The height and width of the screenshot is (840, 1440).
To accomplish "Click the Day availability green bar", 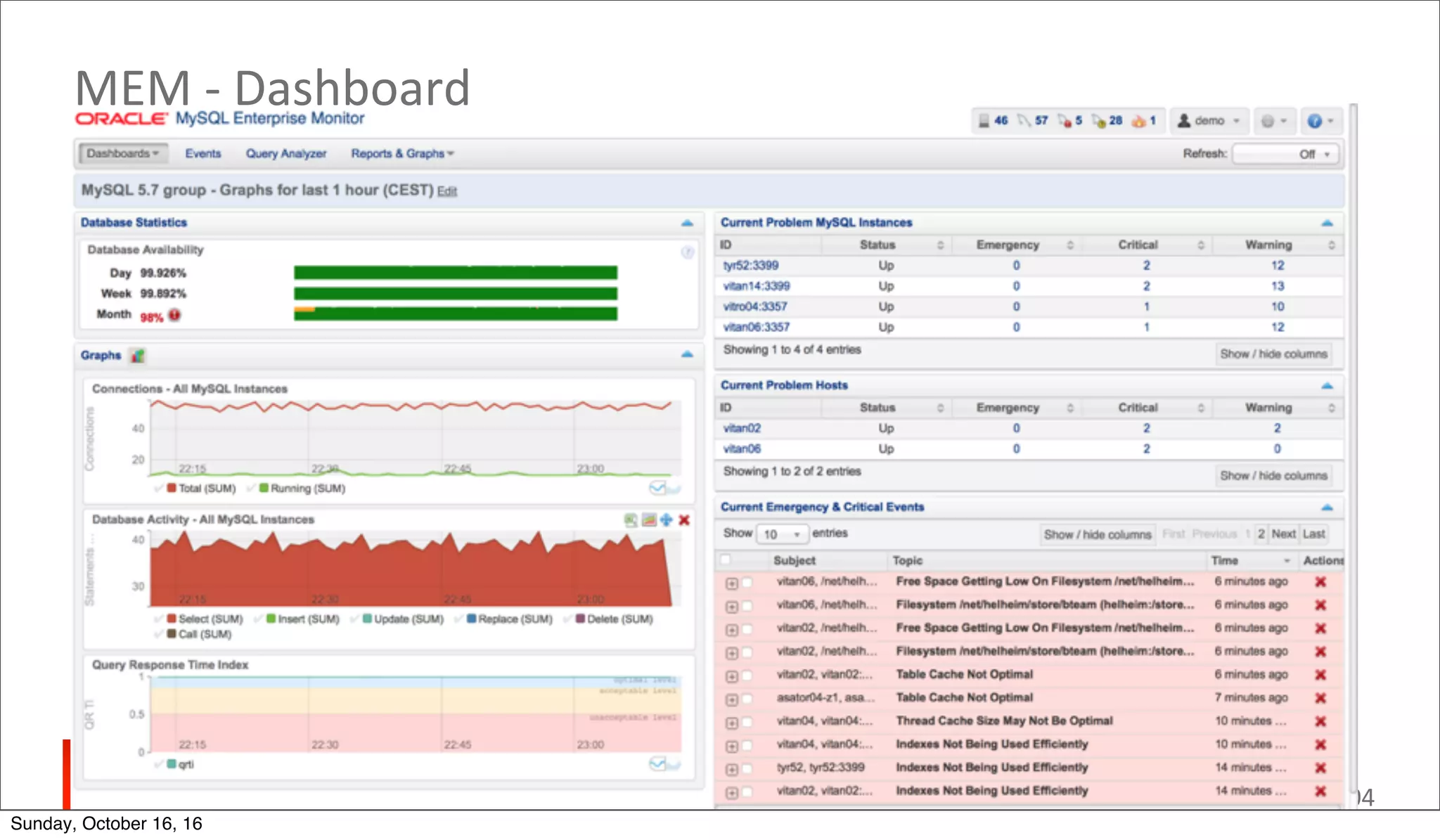I will (x=456, y=273).
